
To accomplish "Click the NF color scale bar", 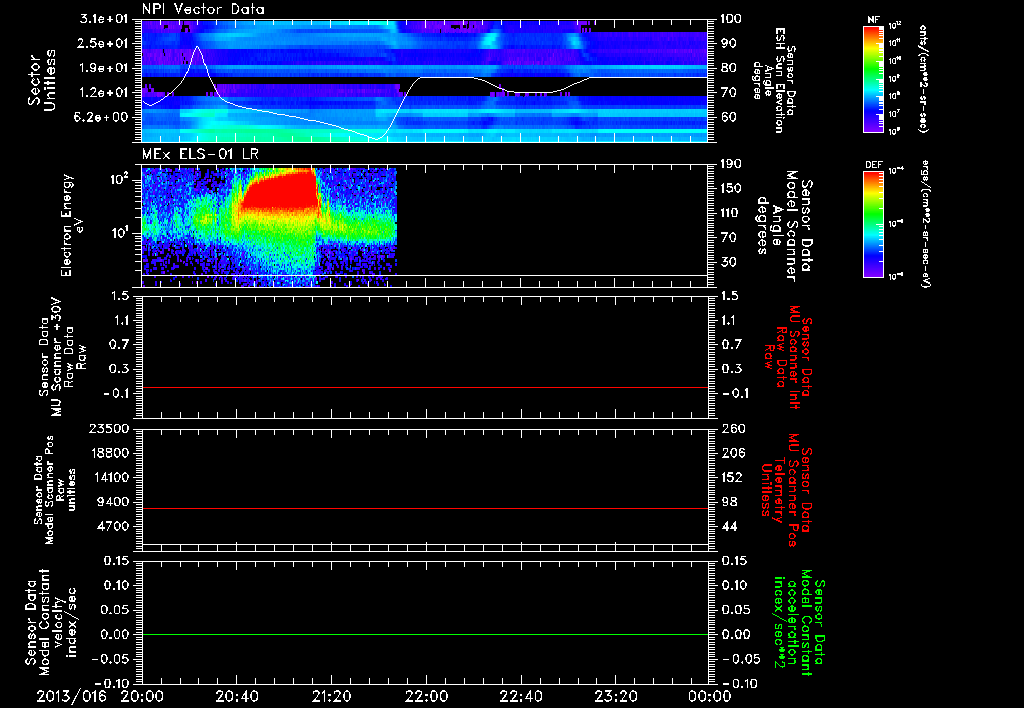I will pyautogui.click(x=874, y=78).
